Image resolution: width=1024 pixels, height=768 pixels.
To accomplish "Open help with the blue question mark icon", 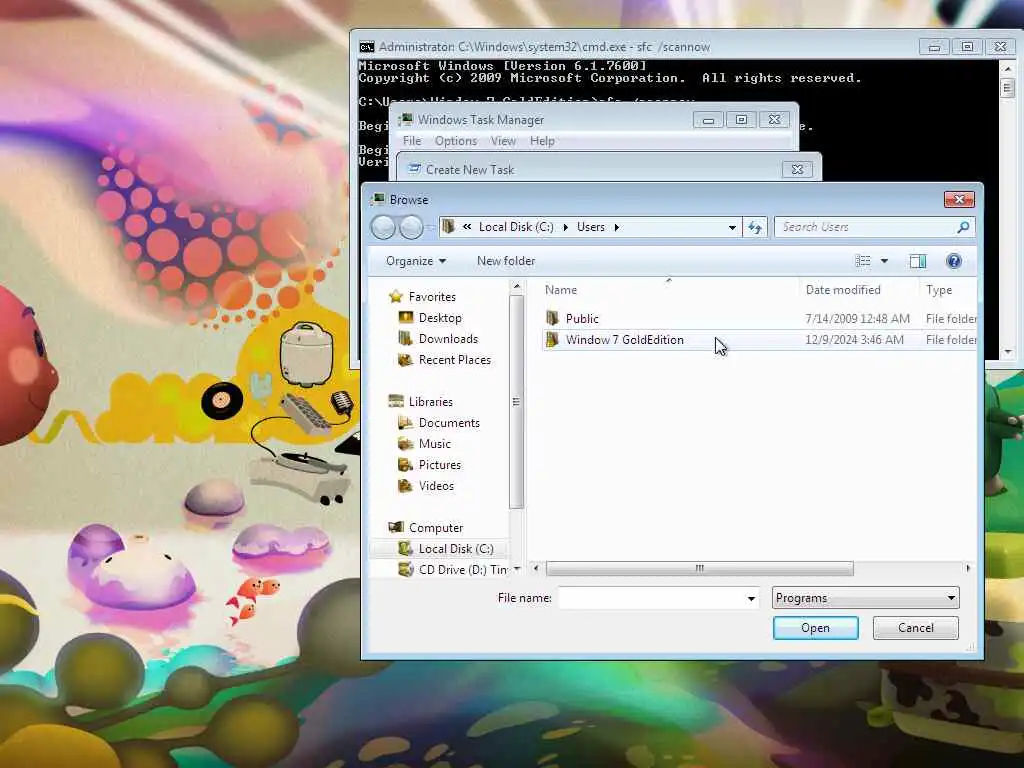I will point(953,261).
